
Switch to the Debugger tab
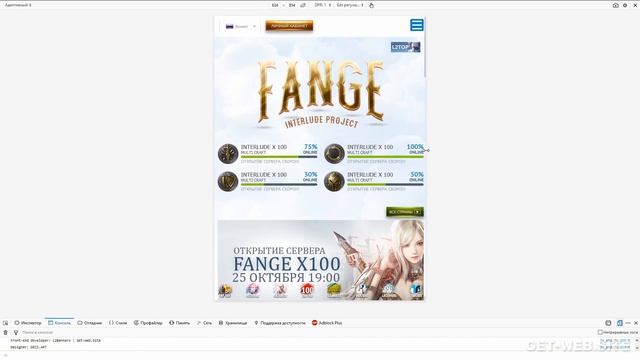[90, 323]
